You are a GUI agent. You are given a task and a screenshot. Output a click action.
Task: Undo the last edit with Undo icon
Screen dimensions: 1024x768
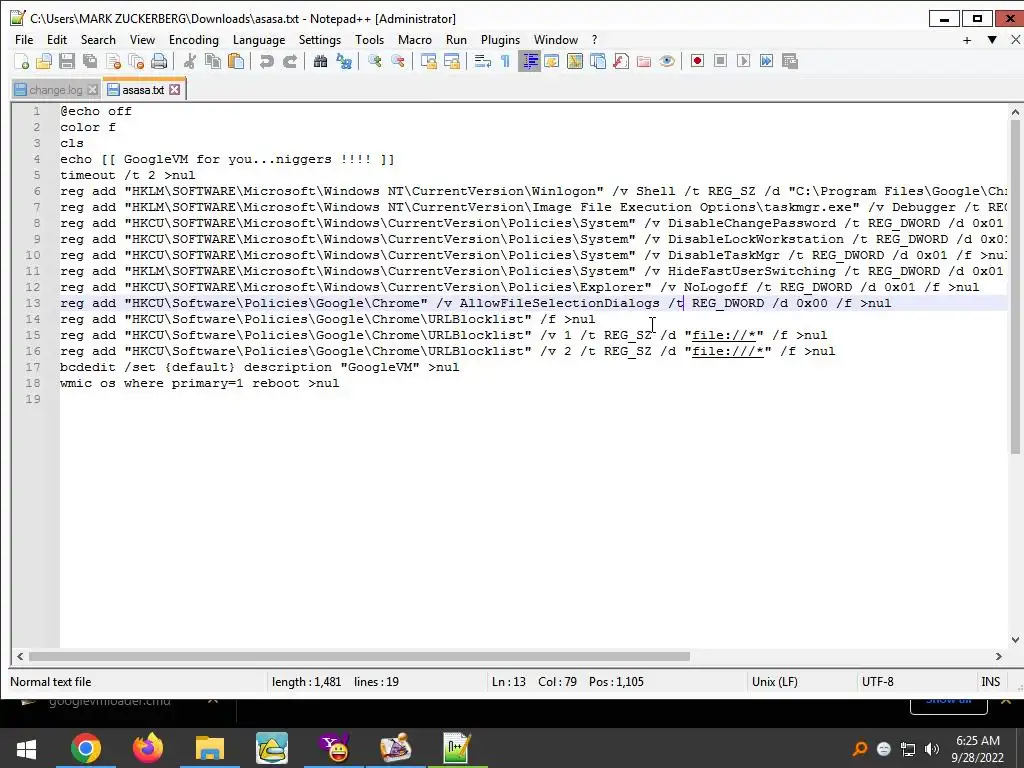266,61
